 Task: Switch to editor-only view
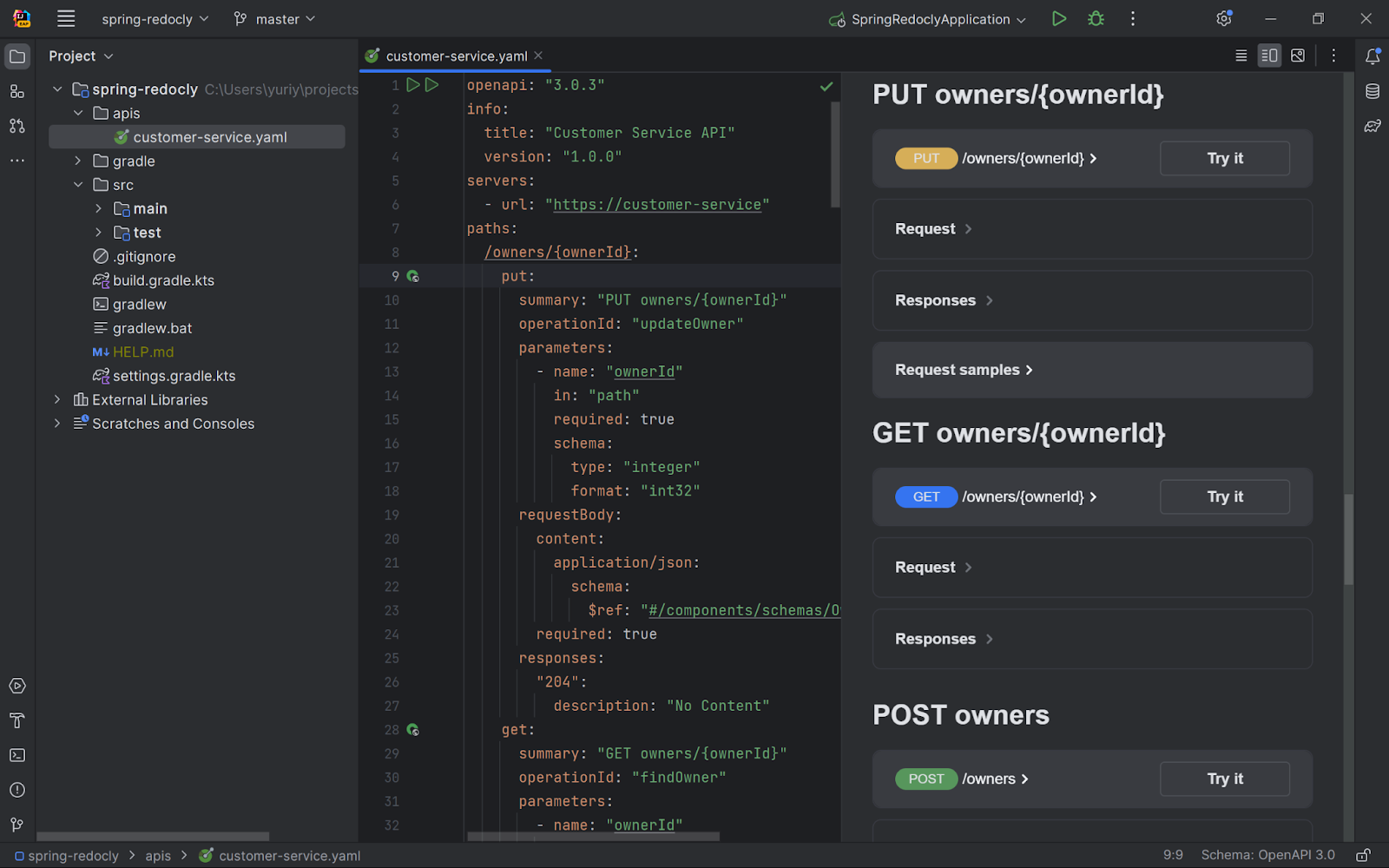(x=1241, y=56)
